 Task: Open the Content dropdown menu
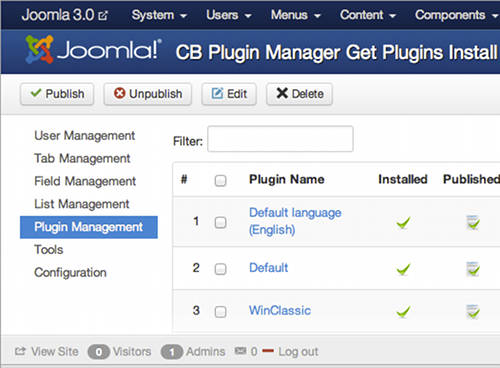pyautogui.click(x=368, y=15)
